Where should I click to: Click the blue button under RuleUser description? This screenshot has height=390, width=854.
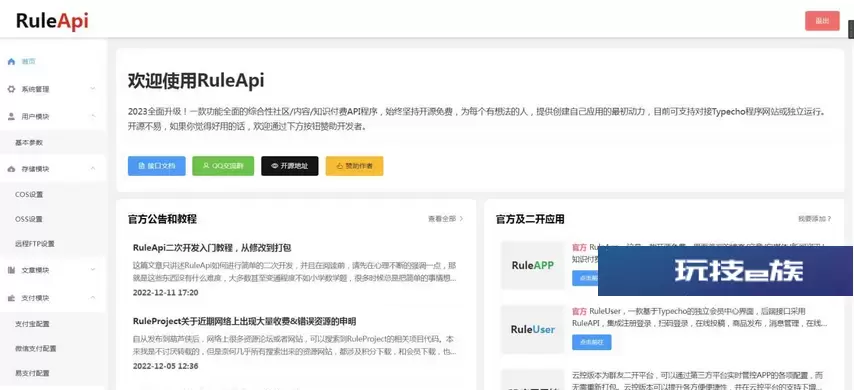[591, 342]
